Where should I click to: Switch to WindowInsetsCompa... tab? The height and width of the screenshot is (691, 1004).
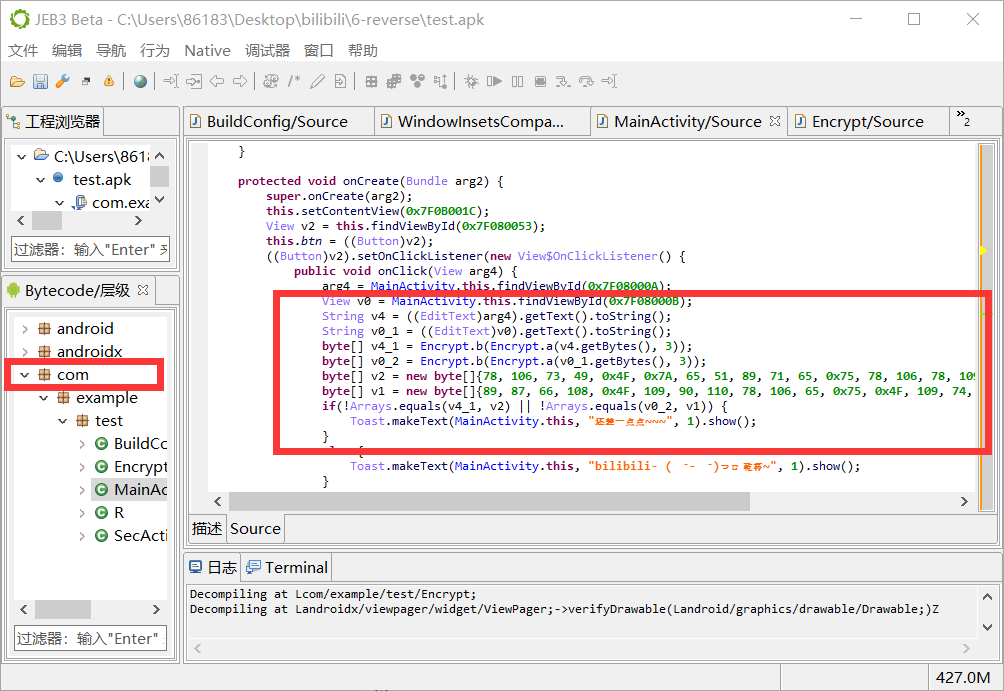click(480, 122)
